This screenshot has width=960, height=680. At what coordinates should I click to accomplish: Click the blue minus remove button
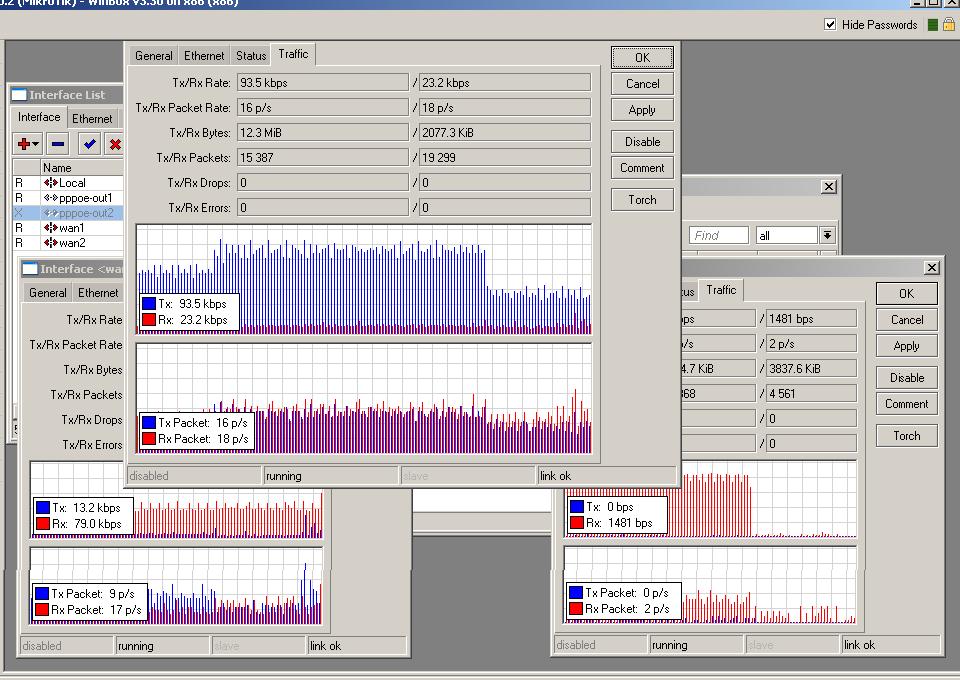point(57,144)
